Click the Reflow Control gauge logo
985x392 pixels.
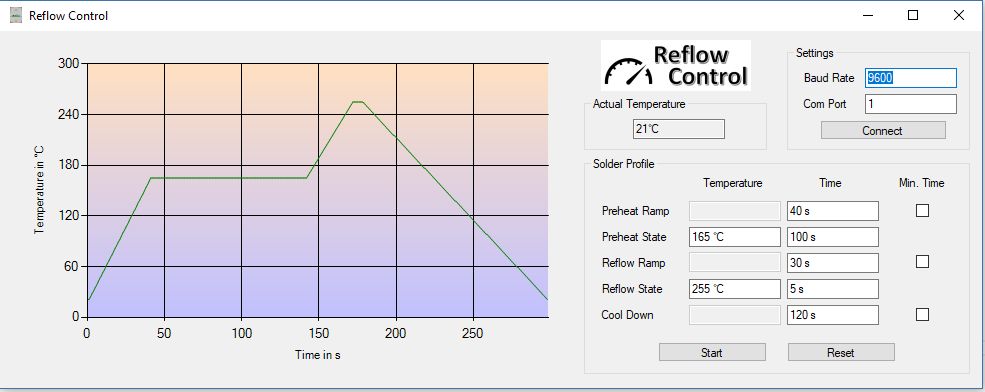coord(676,66)
